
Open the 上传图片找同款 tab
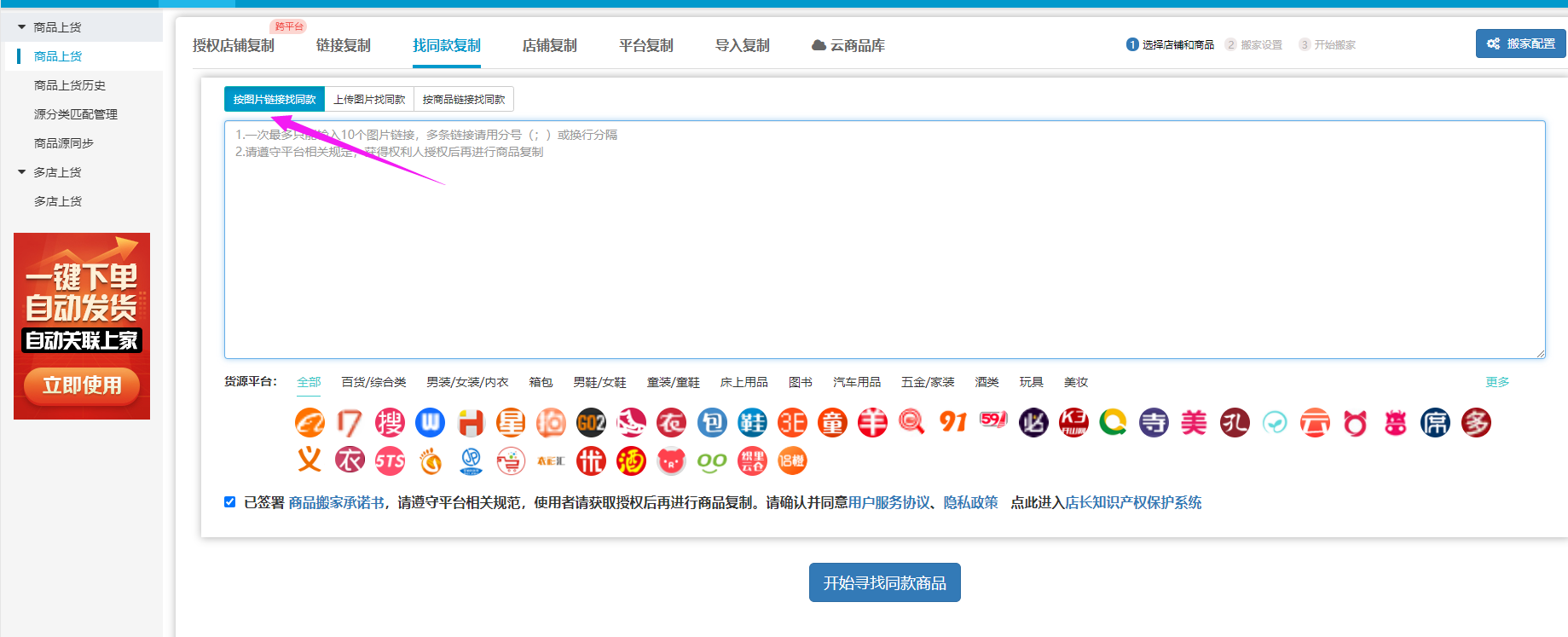coord(369,100)
